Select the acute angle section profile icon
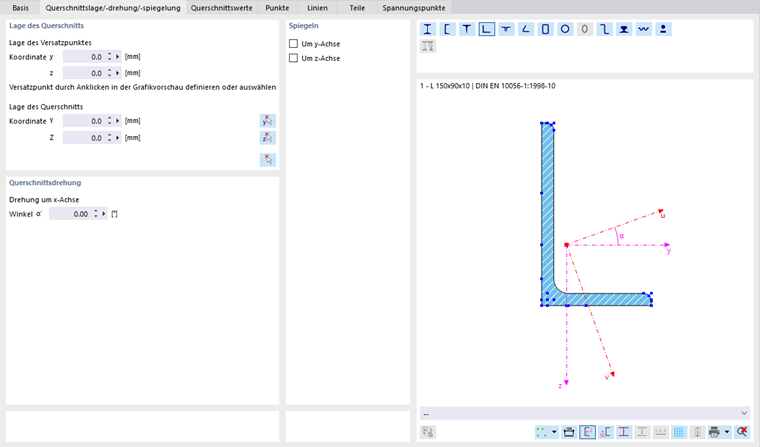 coord(526,29)
